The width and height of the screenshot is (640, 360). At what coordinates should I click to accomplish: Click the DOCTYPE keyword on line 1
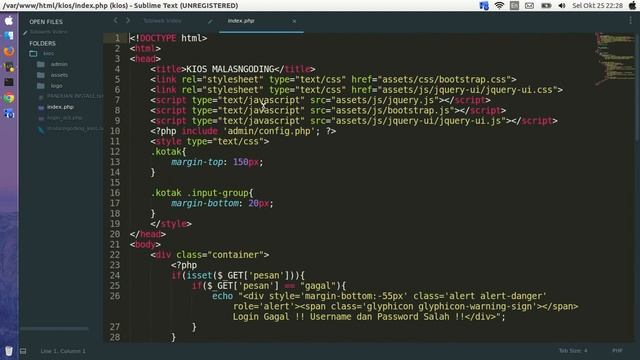158,38
